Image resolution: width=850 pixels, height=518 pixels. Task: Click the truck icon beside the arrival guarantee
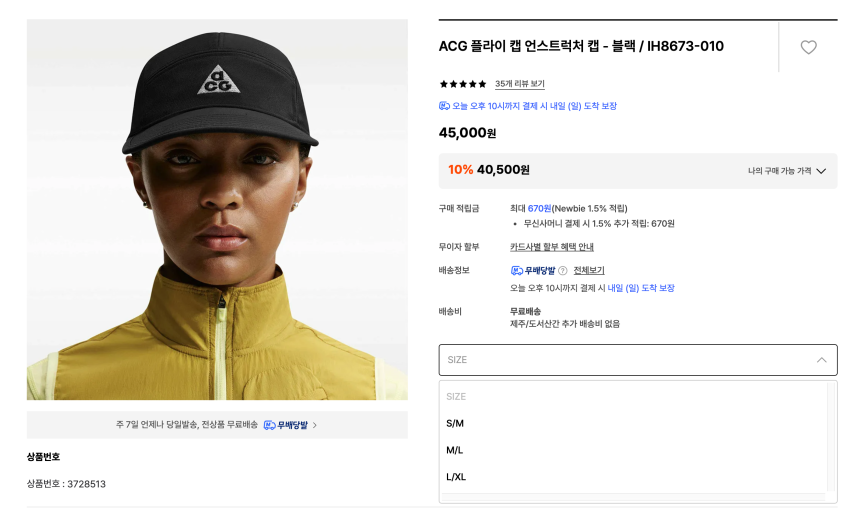[x=444, y=106]
